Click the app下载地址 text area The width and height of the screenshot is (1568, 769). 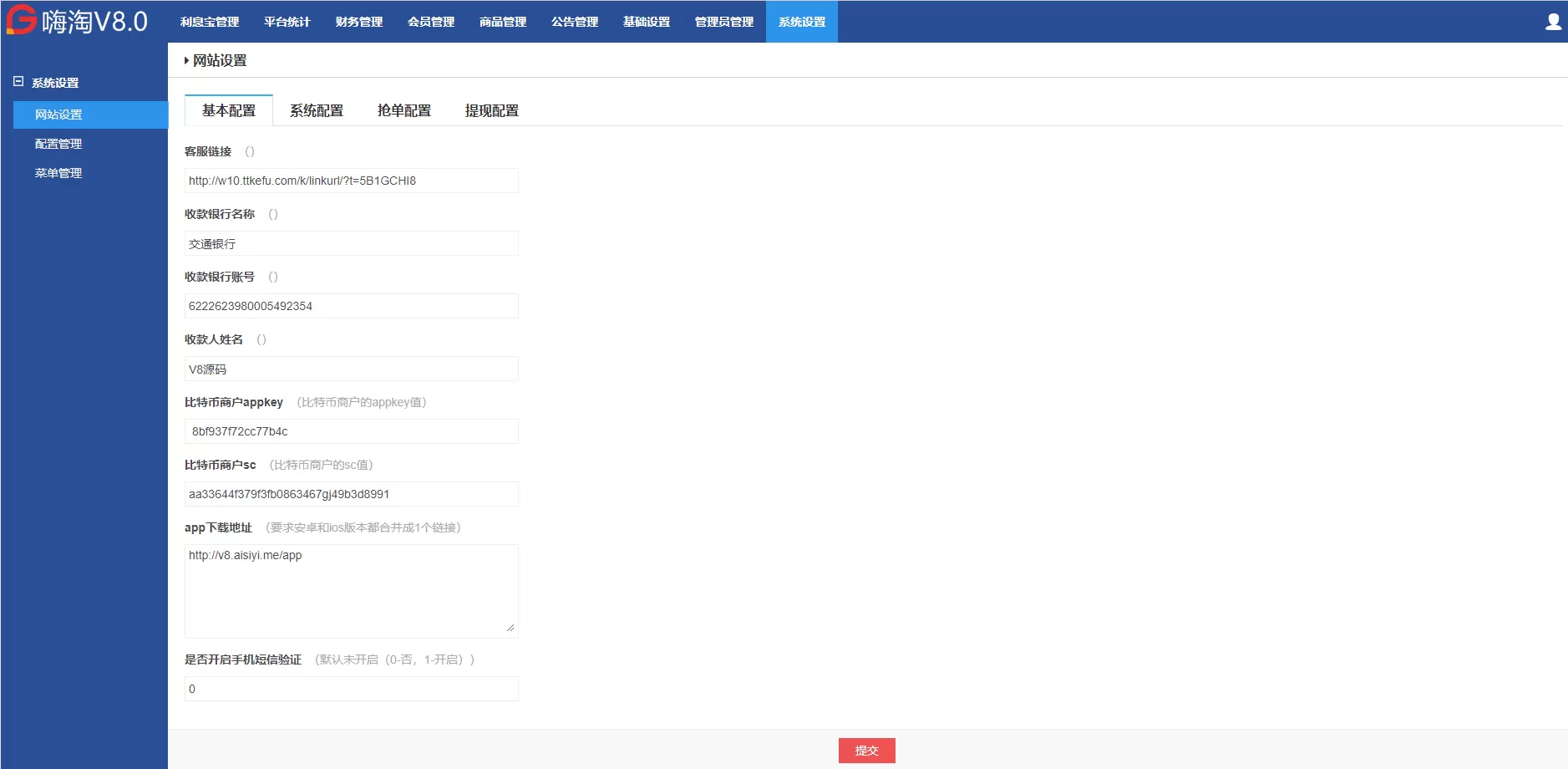pos(351,591)
